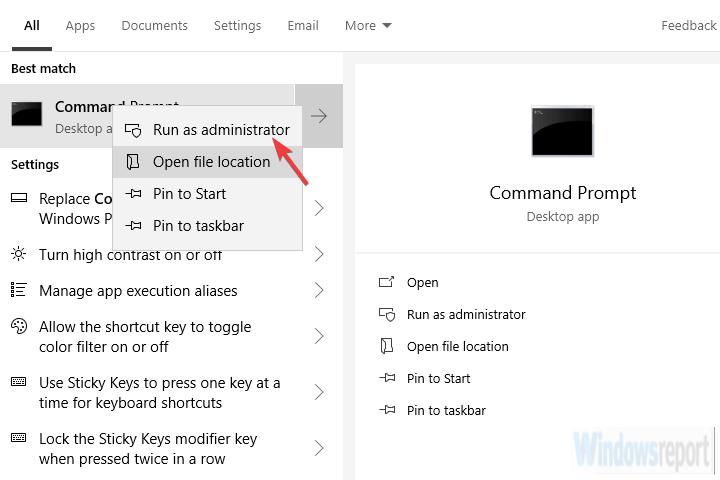Expand the Manage app execution aliases chevron
This screenshot has height=480, width=720.
coord(319,290)
